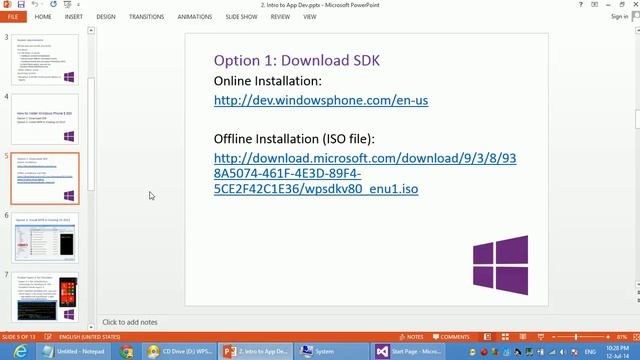Click the zoom slider handle
The image size is (640, 360).
coord(576,337)
